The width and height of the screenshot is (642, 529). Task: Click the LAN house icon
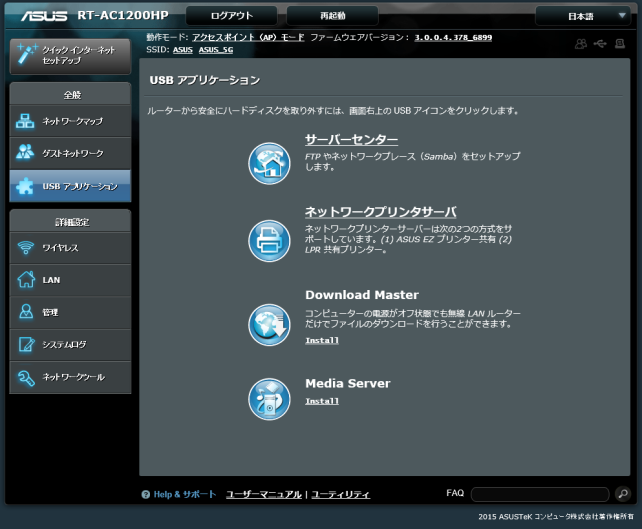click(x=26, y=280)
